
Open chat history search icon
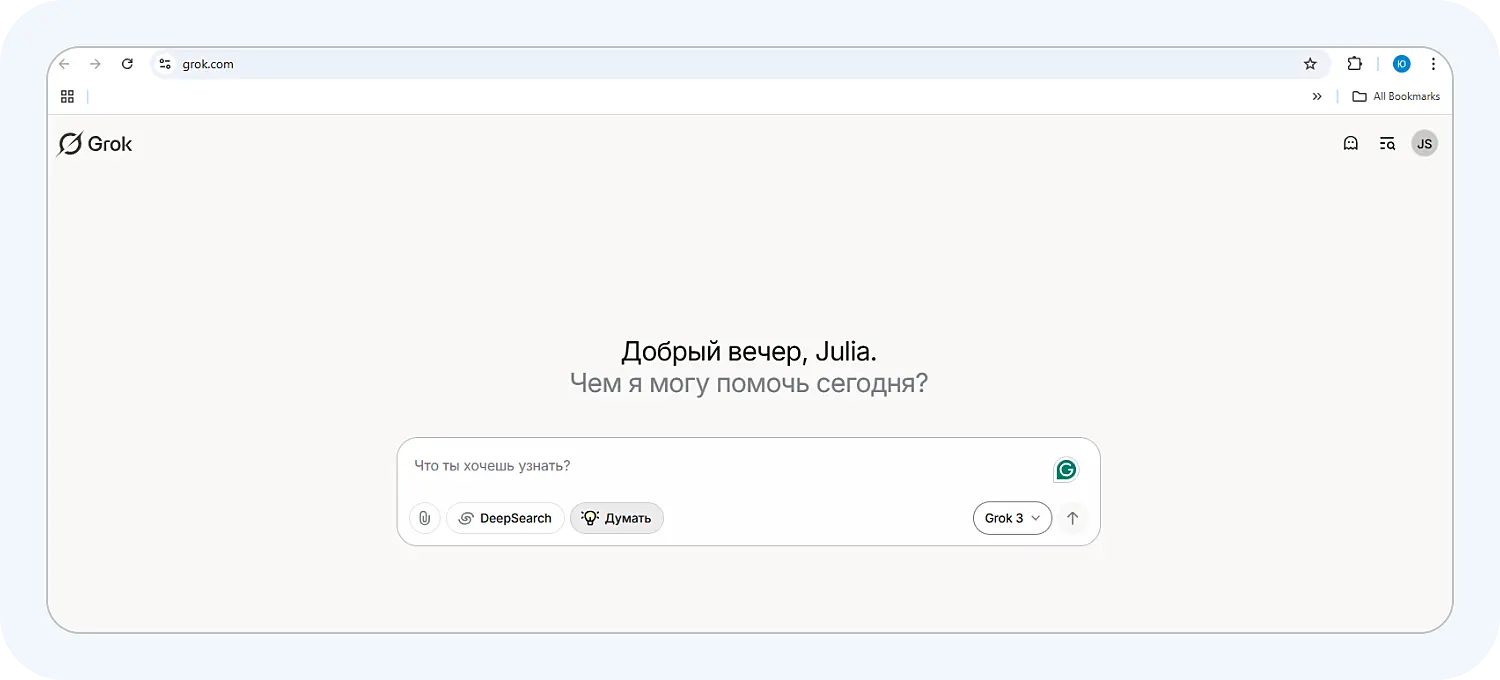click(x=1387, y=144)
